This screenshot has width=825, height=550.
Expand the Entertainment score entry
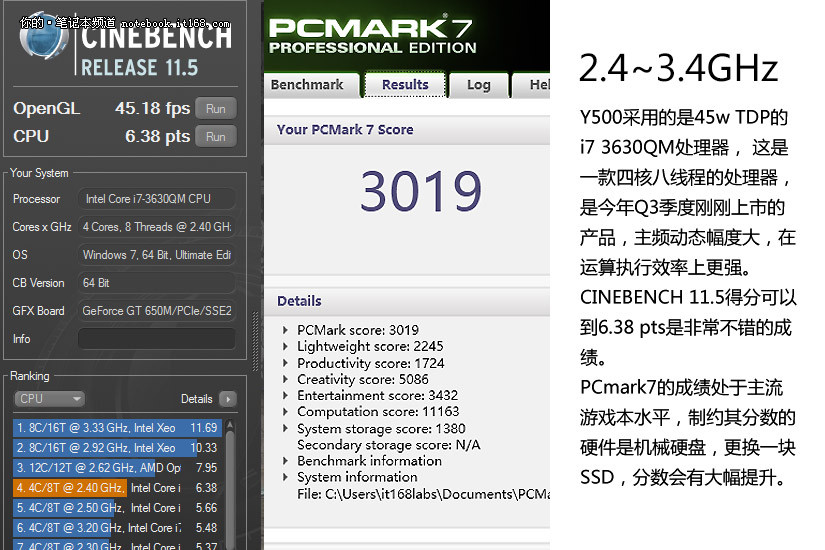point(285,395)
